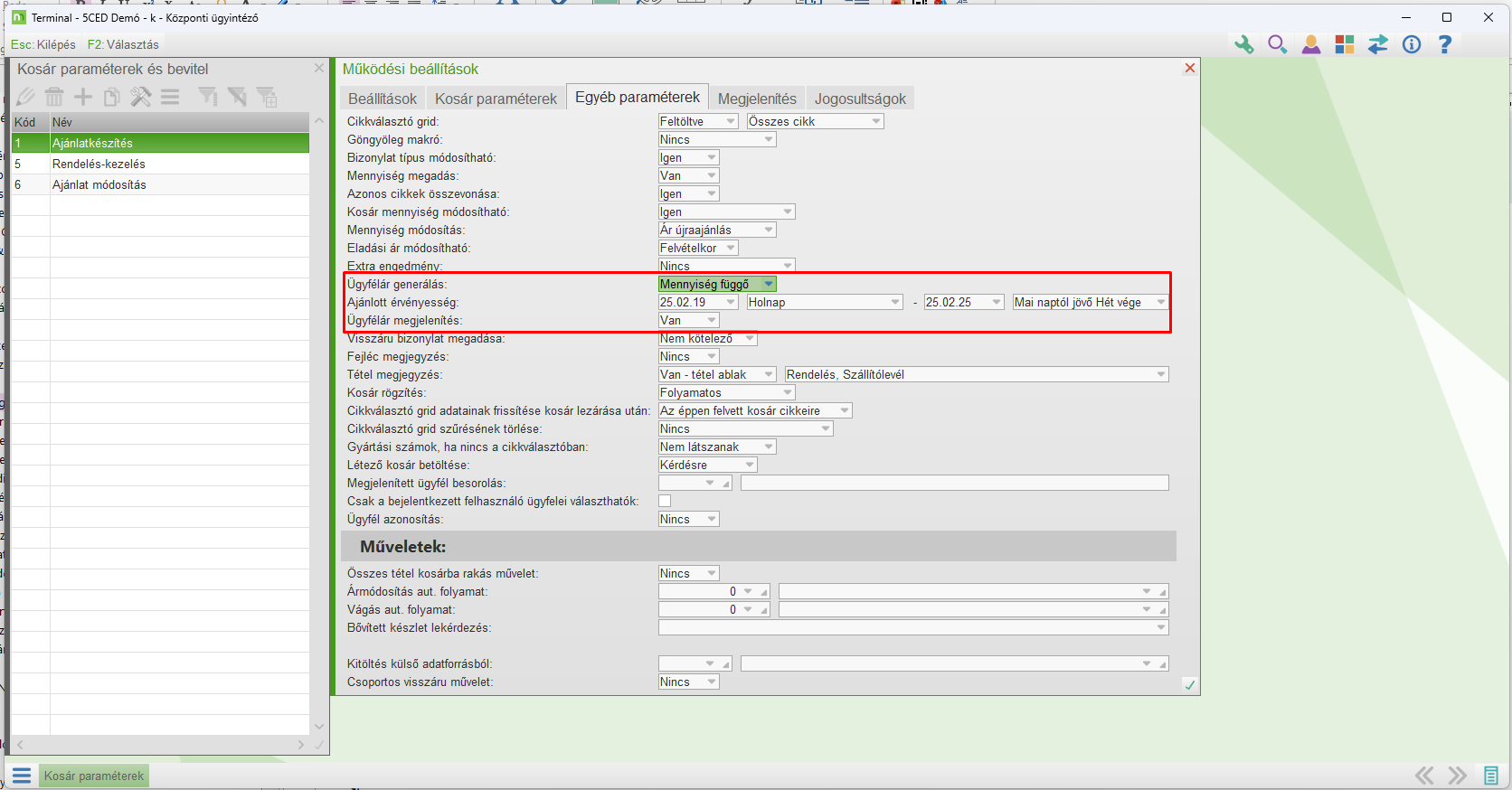Click the user profile icon

(x=1310, y=44)
